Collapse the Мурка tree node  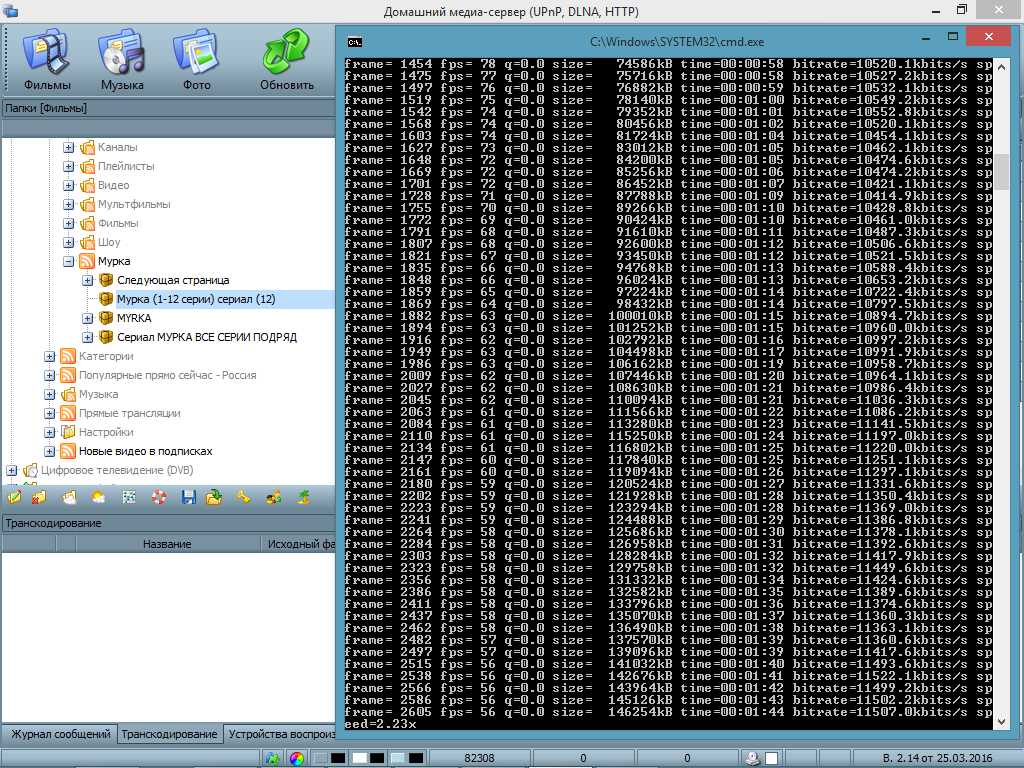click(x=69, y=261)
